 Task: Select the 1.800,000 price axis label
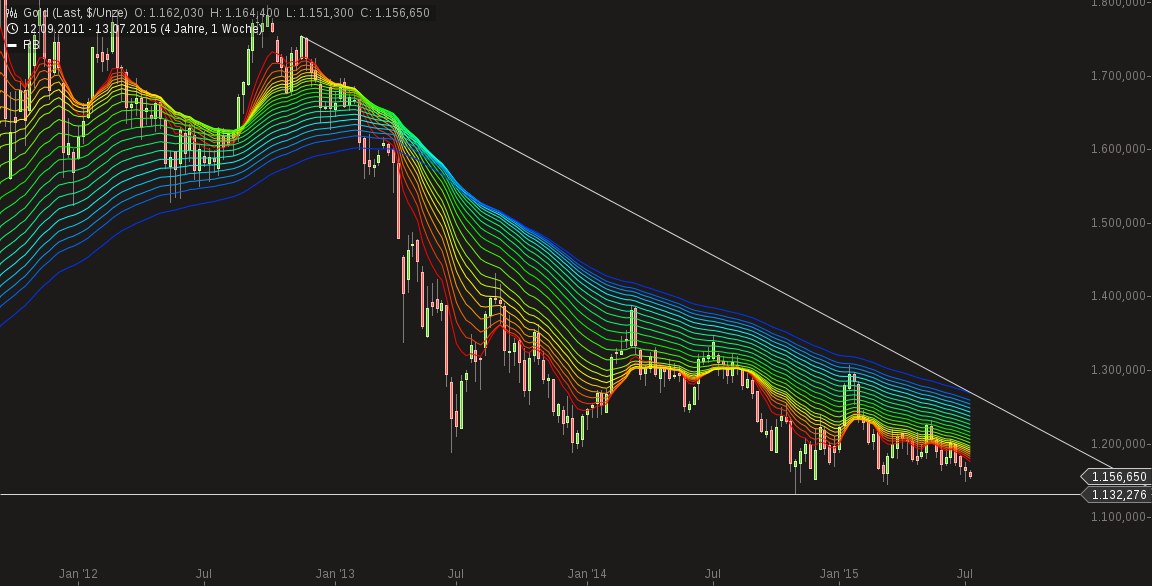pos(1118,7)
